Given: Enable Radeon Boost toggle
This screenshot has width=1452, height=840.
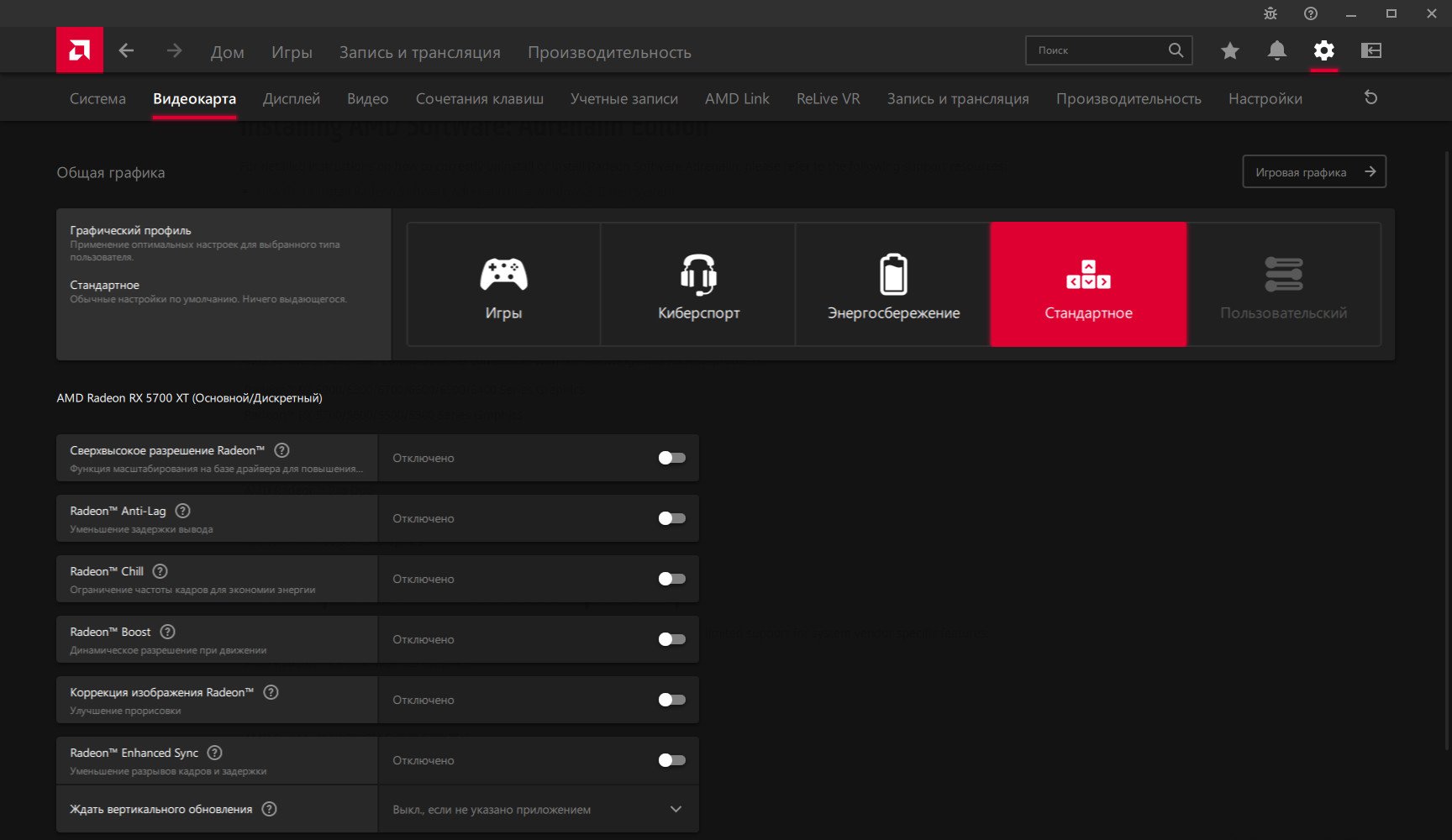Looking at the screenshot, I should [671, 639].
